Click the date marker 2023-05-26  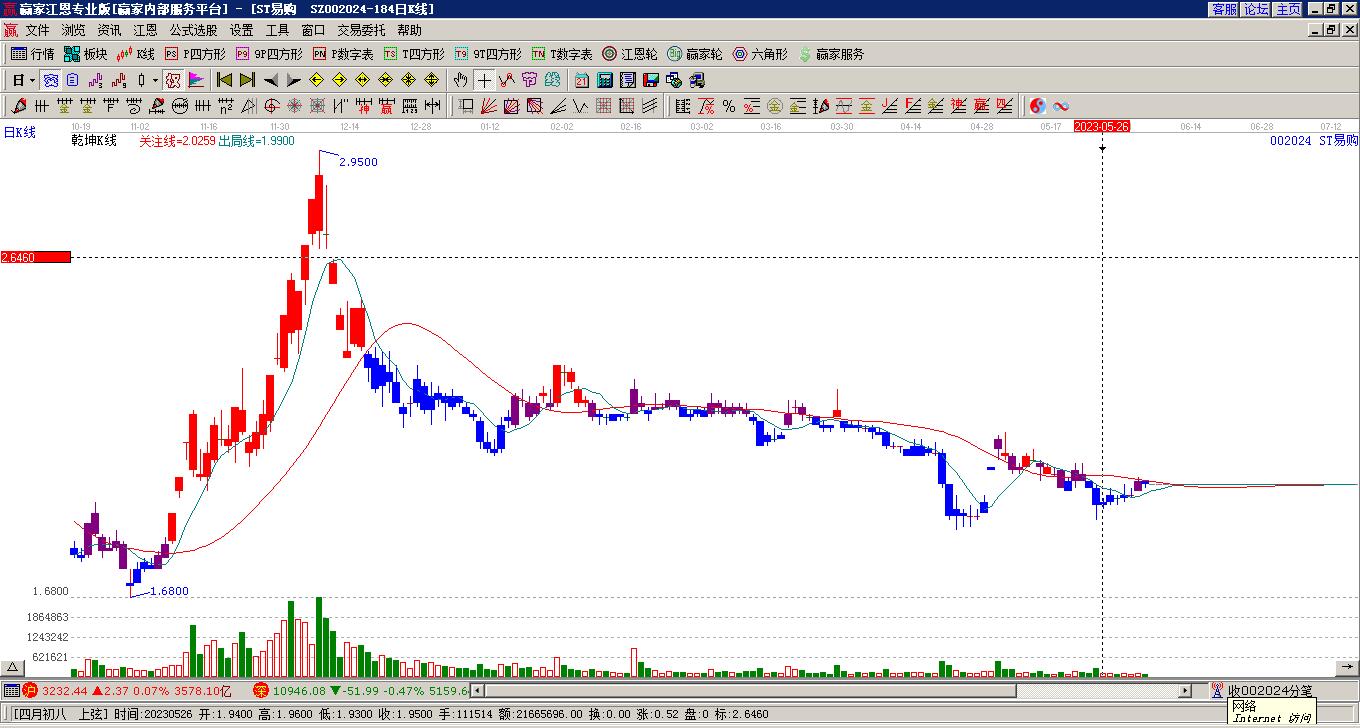coord(1102,126)
